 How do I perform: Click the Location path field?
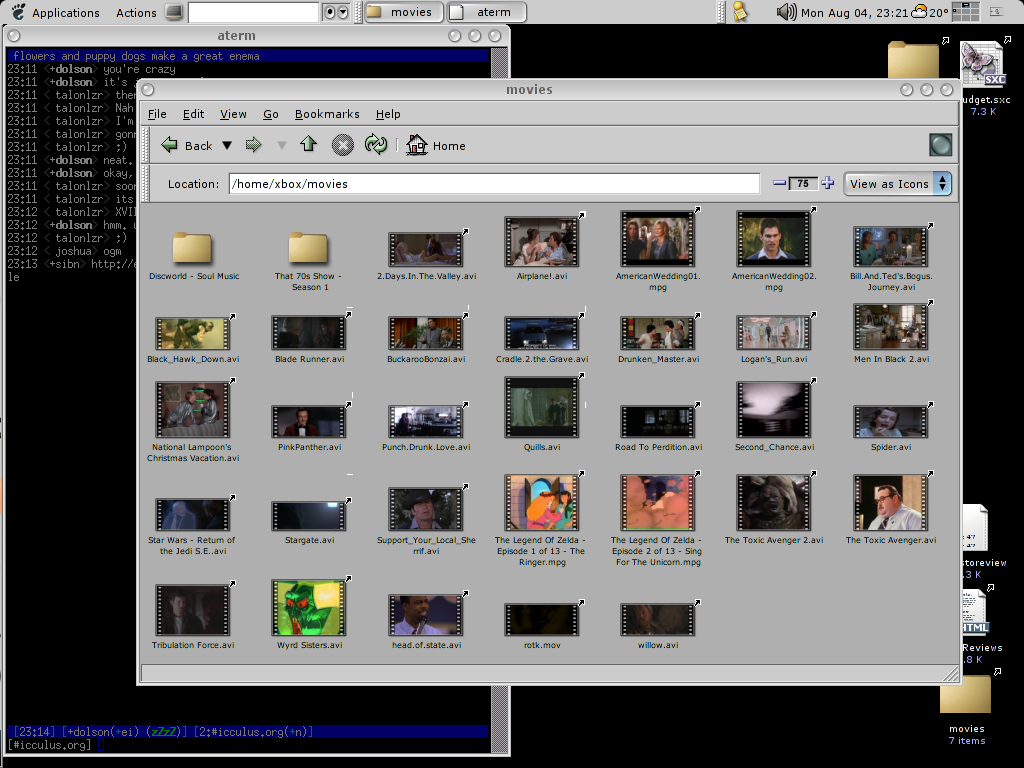click(x=494, y=184)
